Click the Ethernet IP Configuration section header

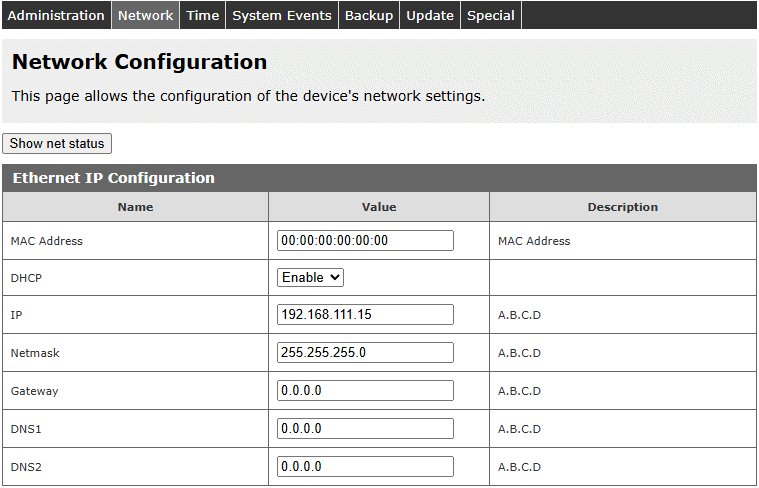pos(113,178)
